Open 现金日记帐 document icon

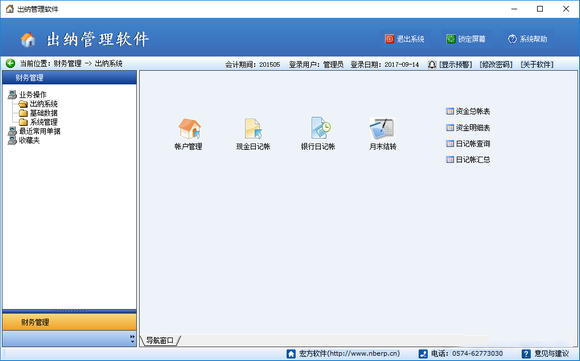click(253, 128)
